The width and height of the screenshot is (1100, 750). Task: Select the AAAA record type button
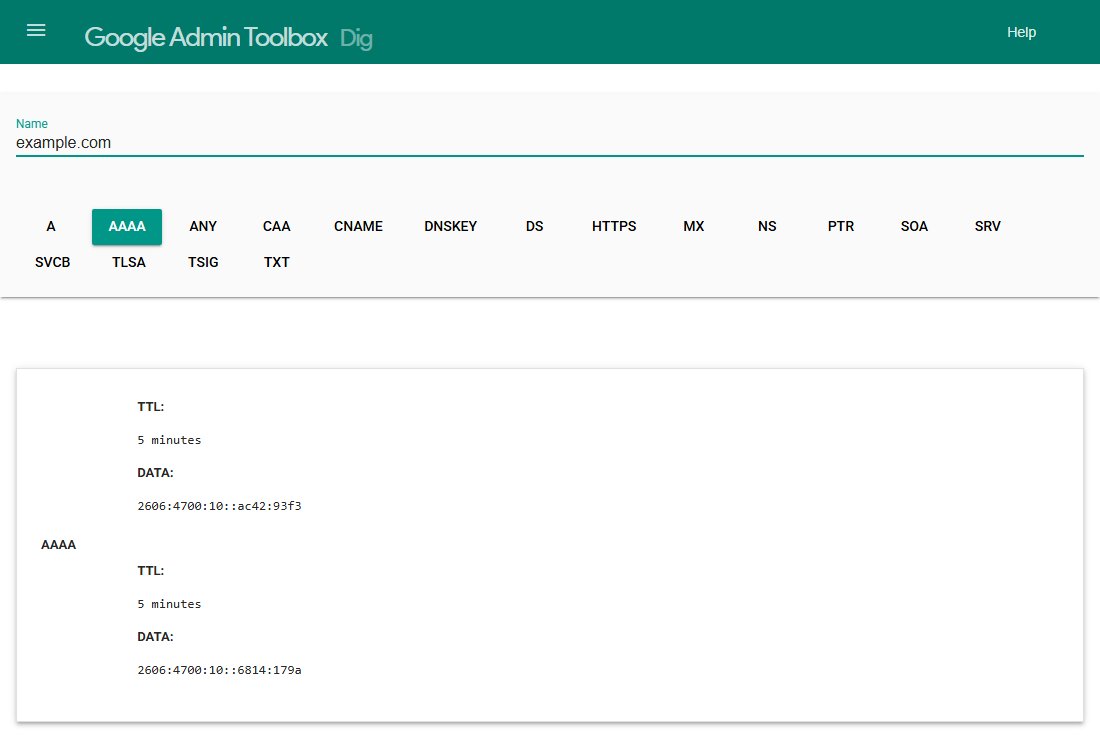127,227
